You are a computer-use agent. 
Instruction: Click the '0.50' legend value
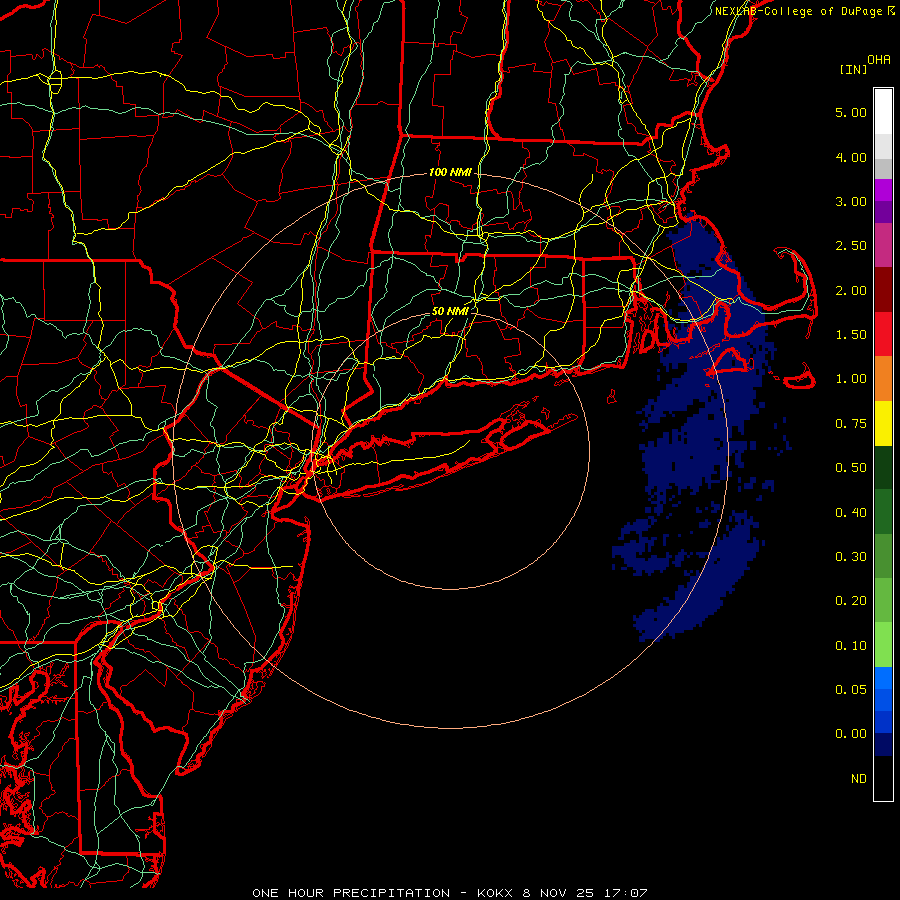coord(851,468)
